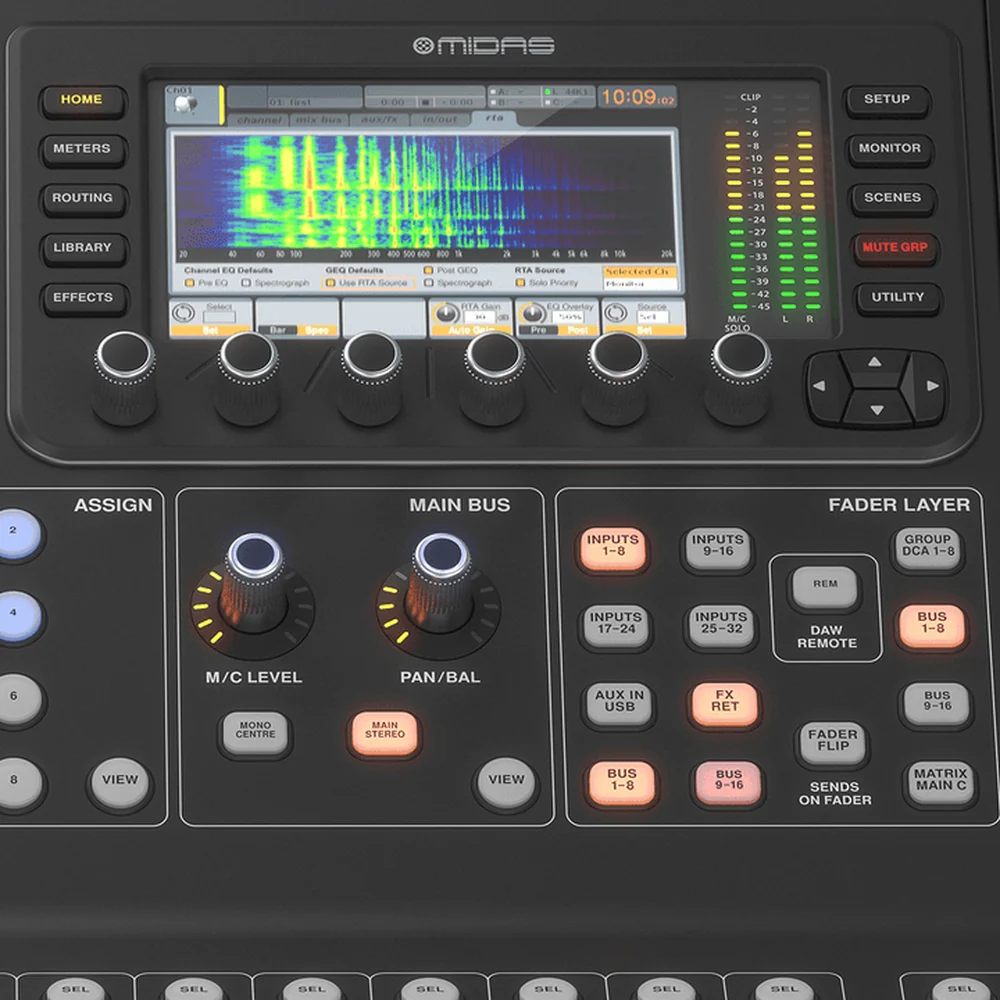Open the MONITOR screen

tap(890, 149)
